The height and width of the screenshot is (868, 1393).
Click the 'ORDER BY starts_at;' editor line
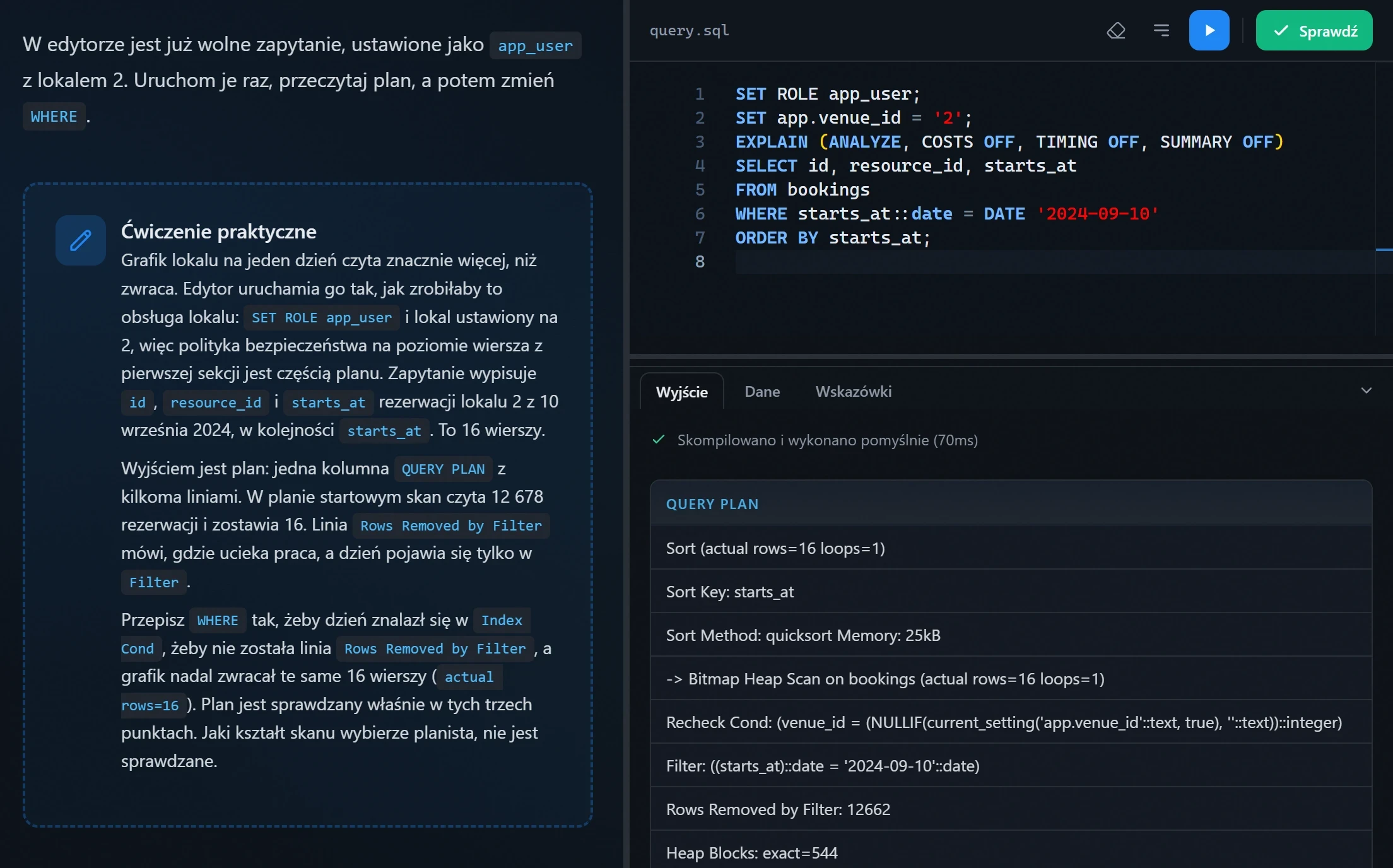833,238
